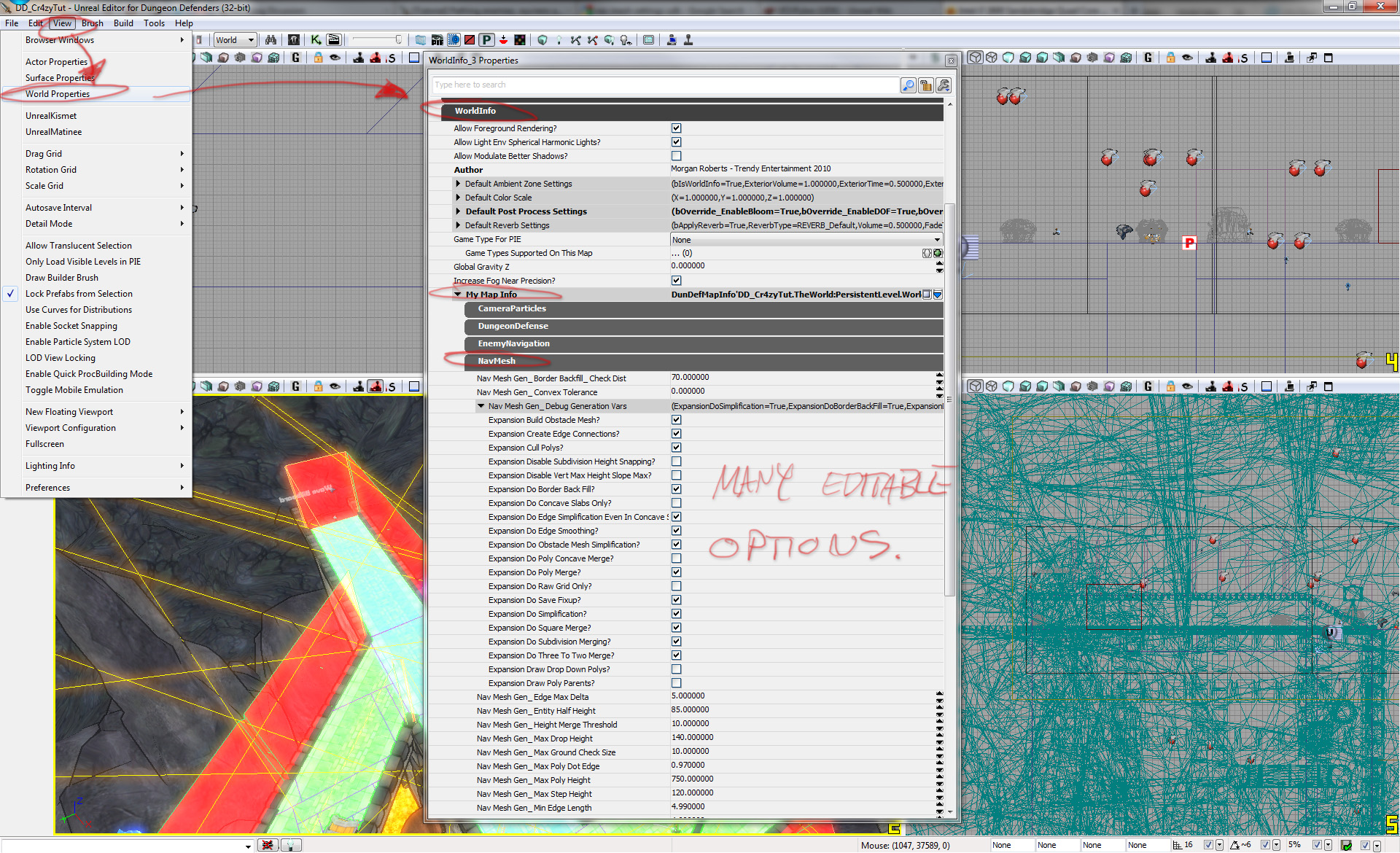Check Expansion Do Concave Slabs Only

pos(676,503)
